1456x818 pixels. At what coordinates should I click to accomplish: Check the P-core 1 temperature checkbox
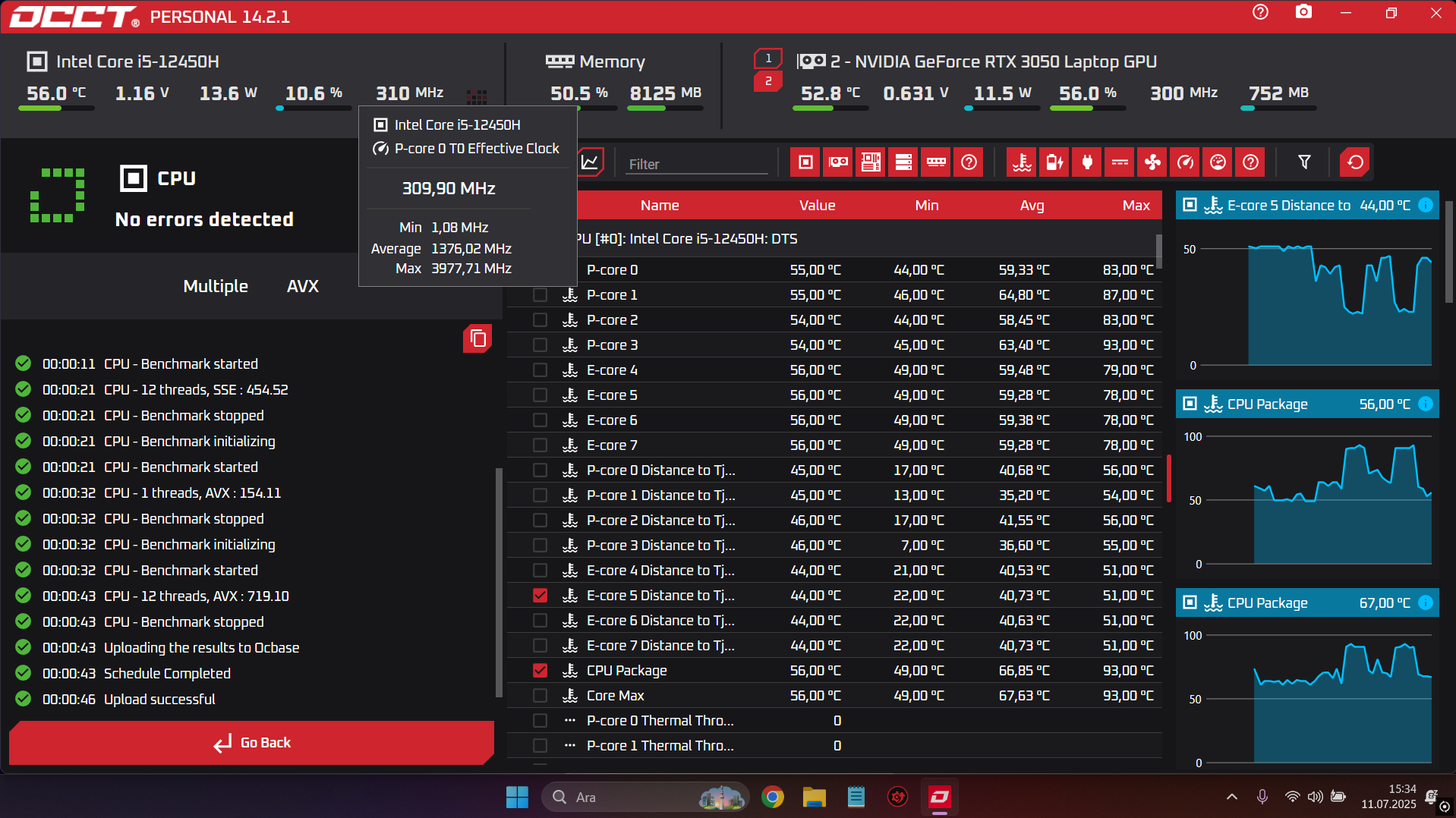pos(540,295)
